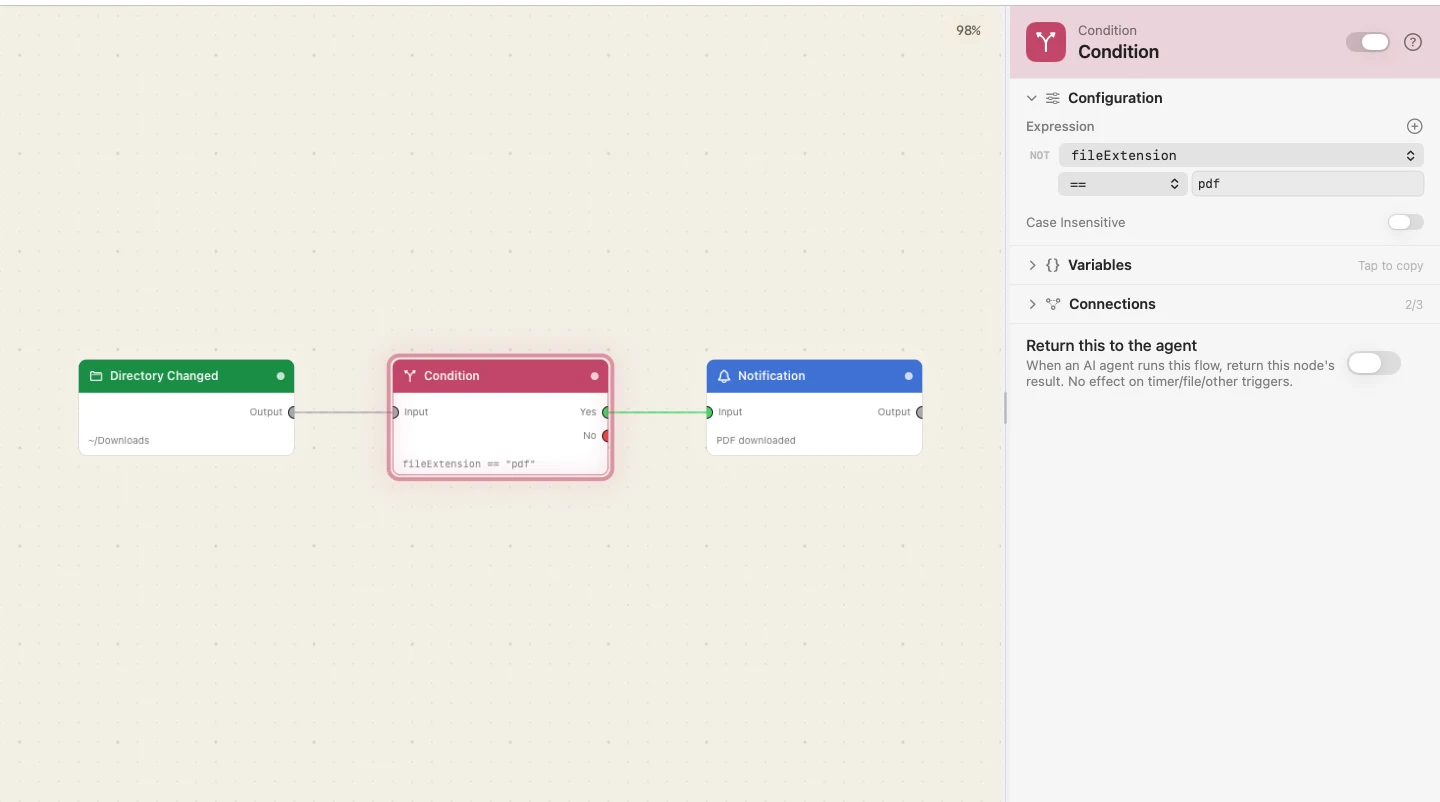
Task: Click the Tap to copy label
Action: coord(1390,266)
